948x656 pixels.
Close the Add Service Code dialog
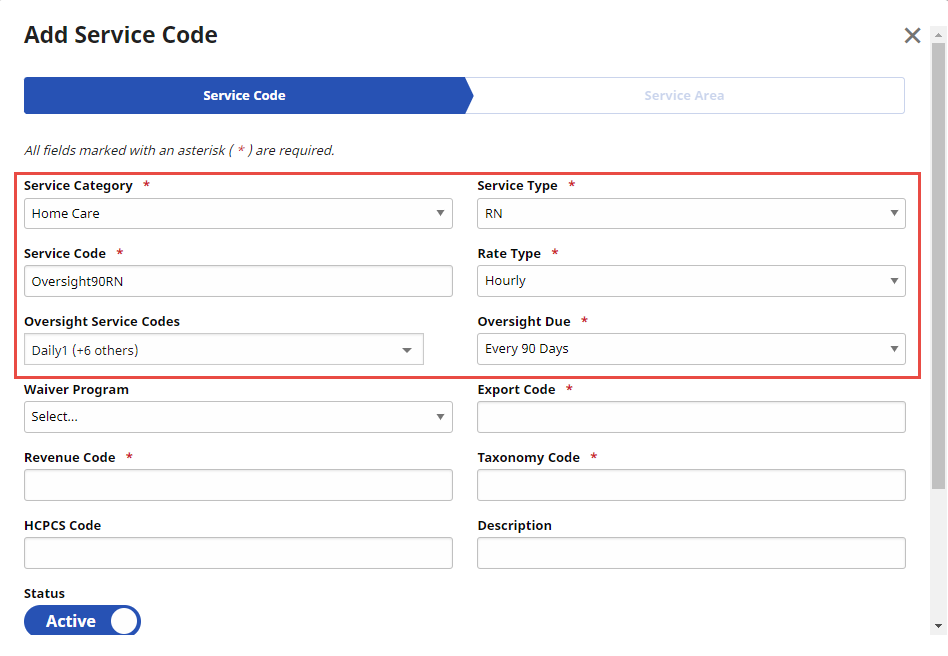(912, 36)
